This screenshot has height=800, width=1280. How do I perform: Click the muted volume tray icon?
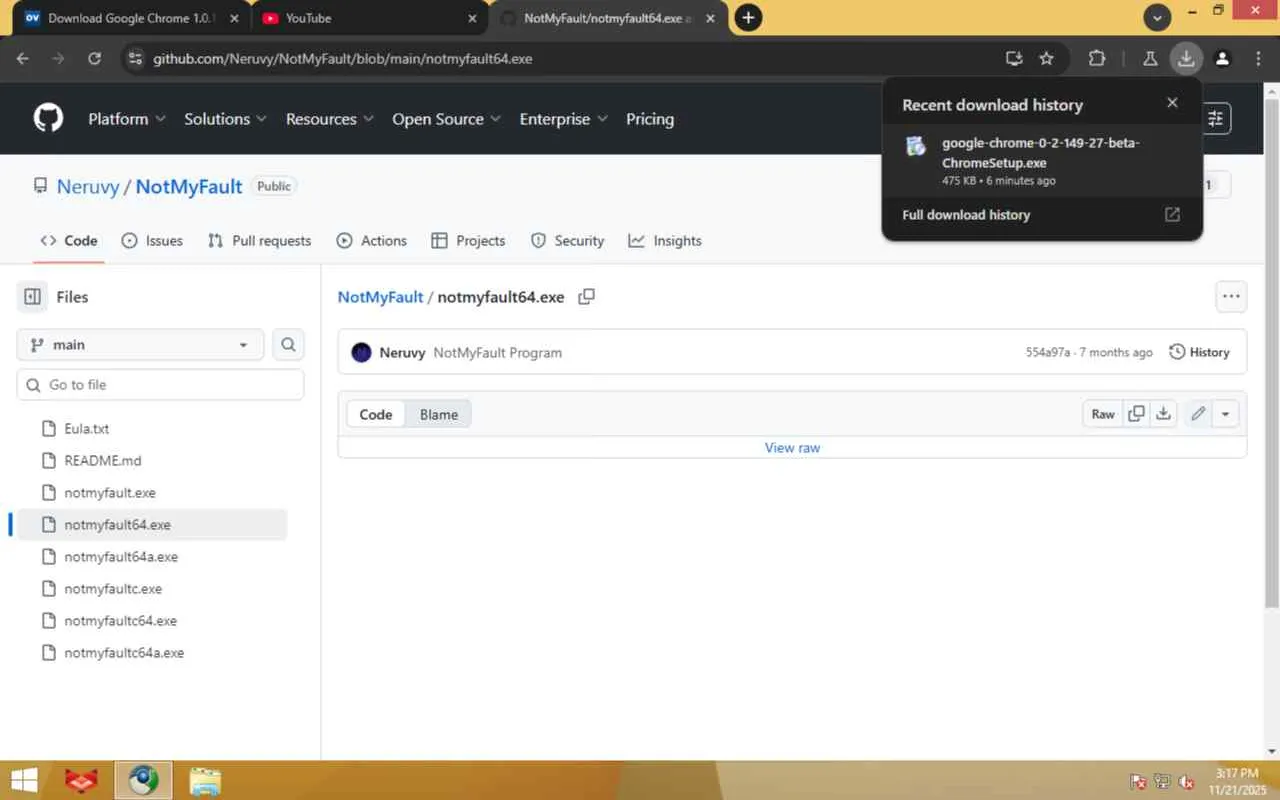pyautogui.click(x=1188, y=782)
